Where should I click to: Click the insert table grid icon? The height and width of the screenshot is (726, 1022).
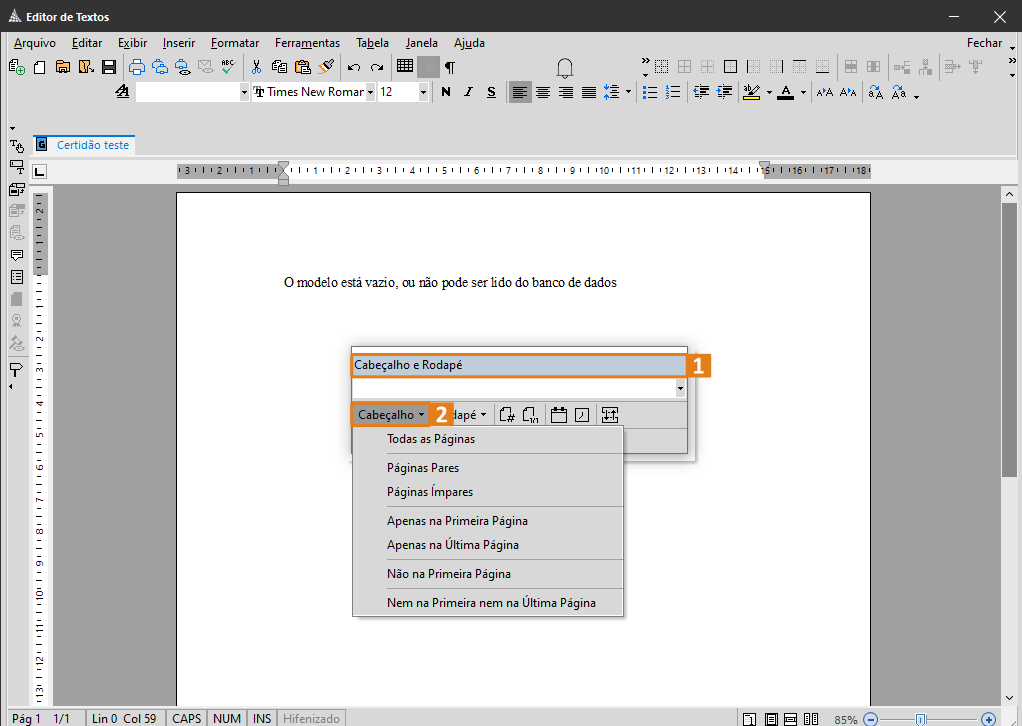(405, 66)
